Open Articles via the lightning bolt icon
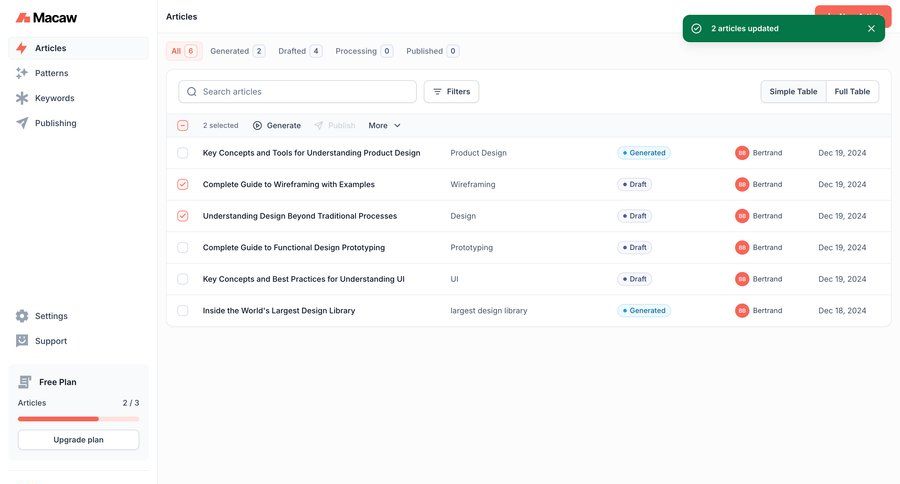 pos(22,48)
